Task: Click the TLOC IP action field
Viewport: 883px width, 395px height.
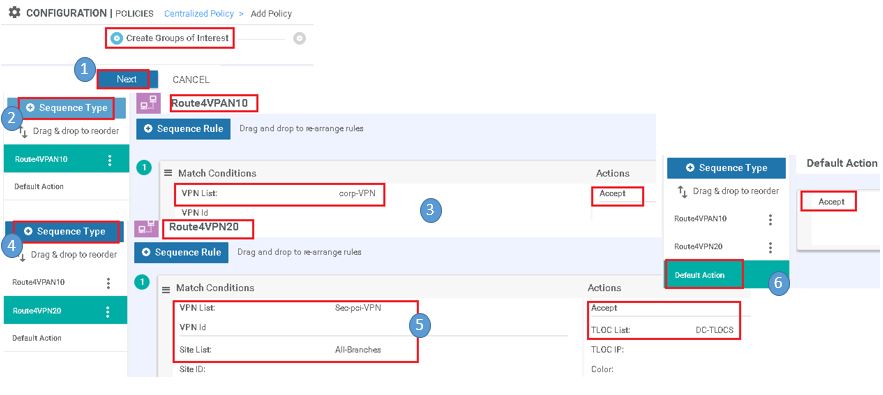Action: [607, 349]
